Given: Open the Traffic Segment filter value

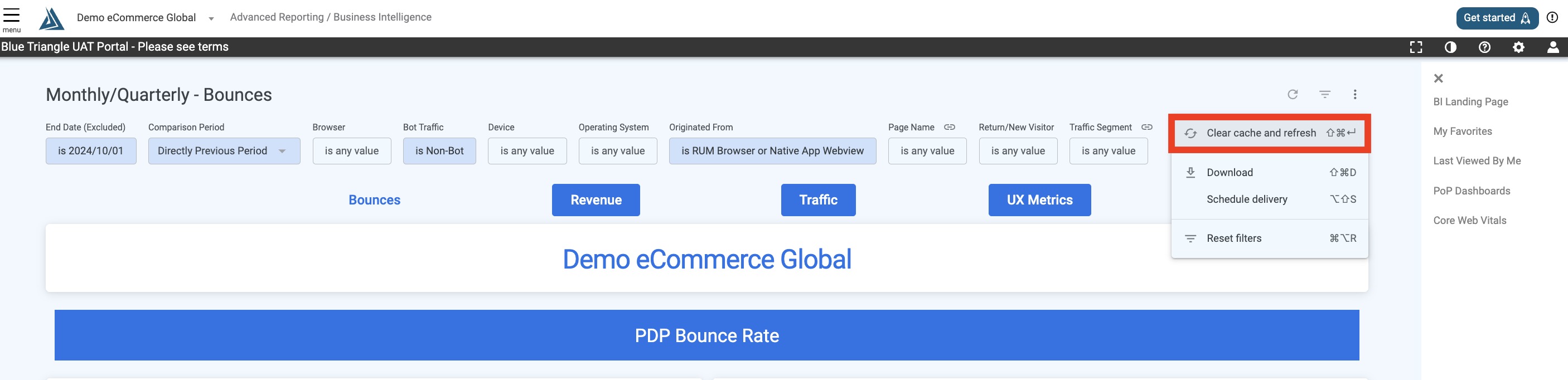Looking at the screenshot, I should (x=1109, y=151).
